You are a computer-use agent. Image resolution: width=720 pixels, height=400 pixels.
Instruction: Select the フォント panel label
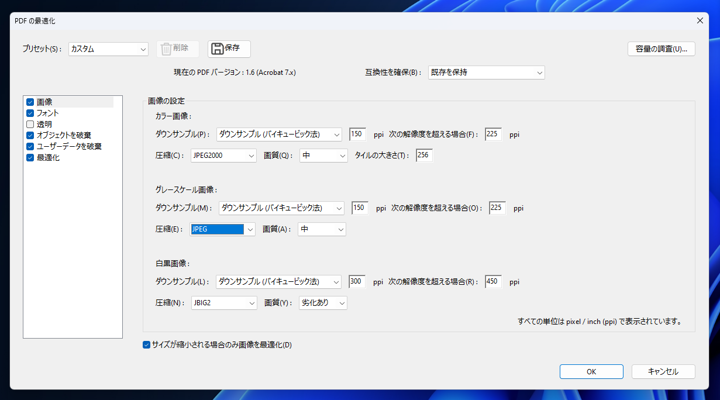(x=48, y=113)
